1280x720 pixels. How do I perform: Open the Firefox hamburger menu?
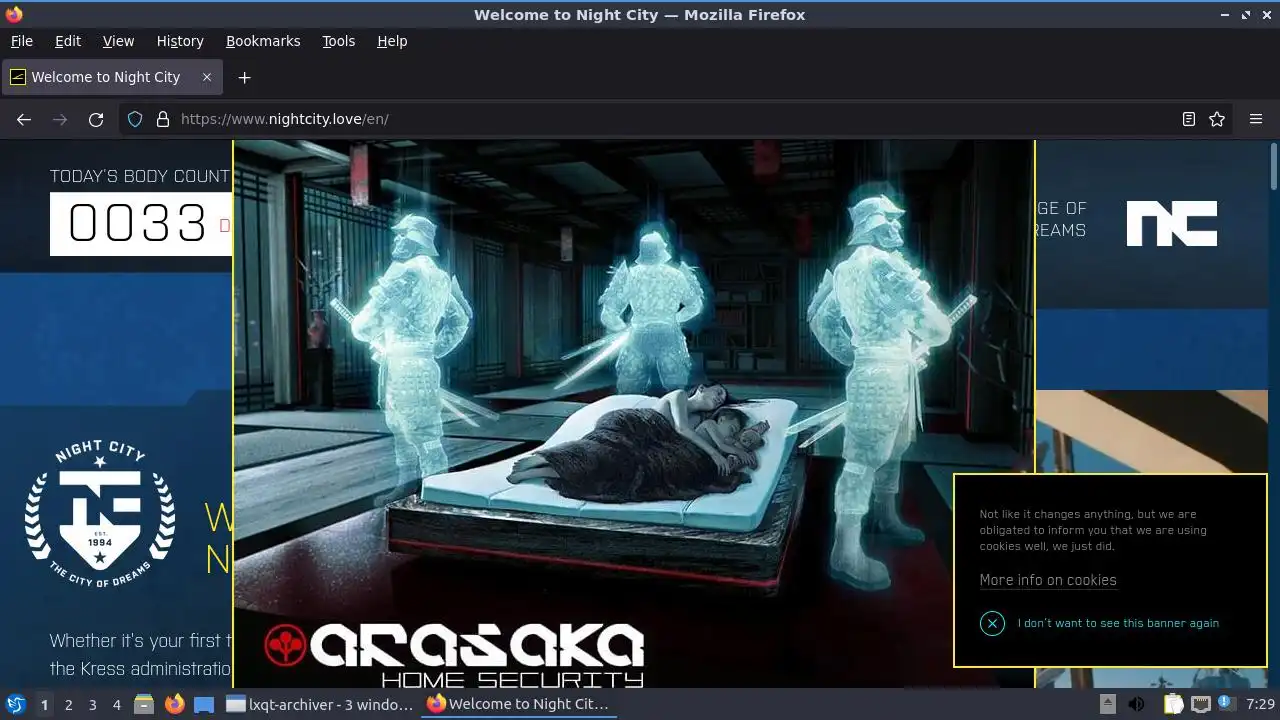[1256, 119]
